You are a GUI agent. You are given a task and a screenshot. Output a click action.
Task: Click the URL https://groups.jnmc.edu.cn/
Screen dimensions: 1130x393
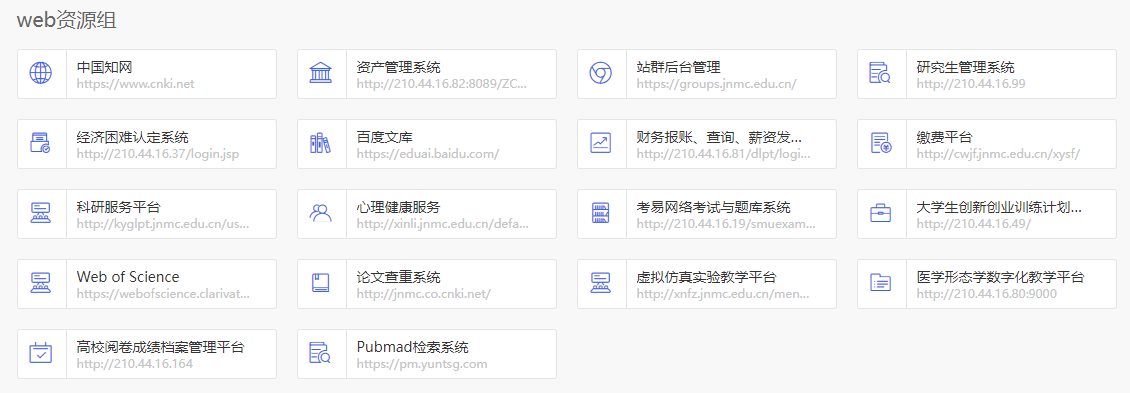[716, 84]
